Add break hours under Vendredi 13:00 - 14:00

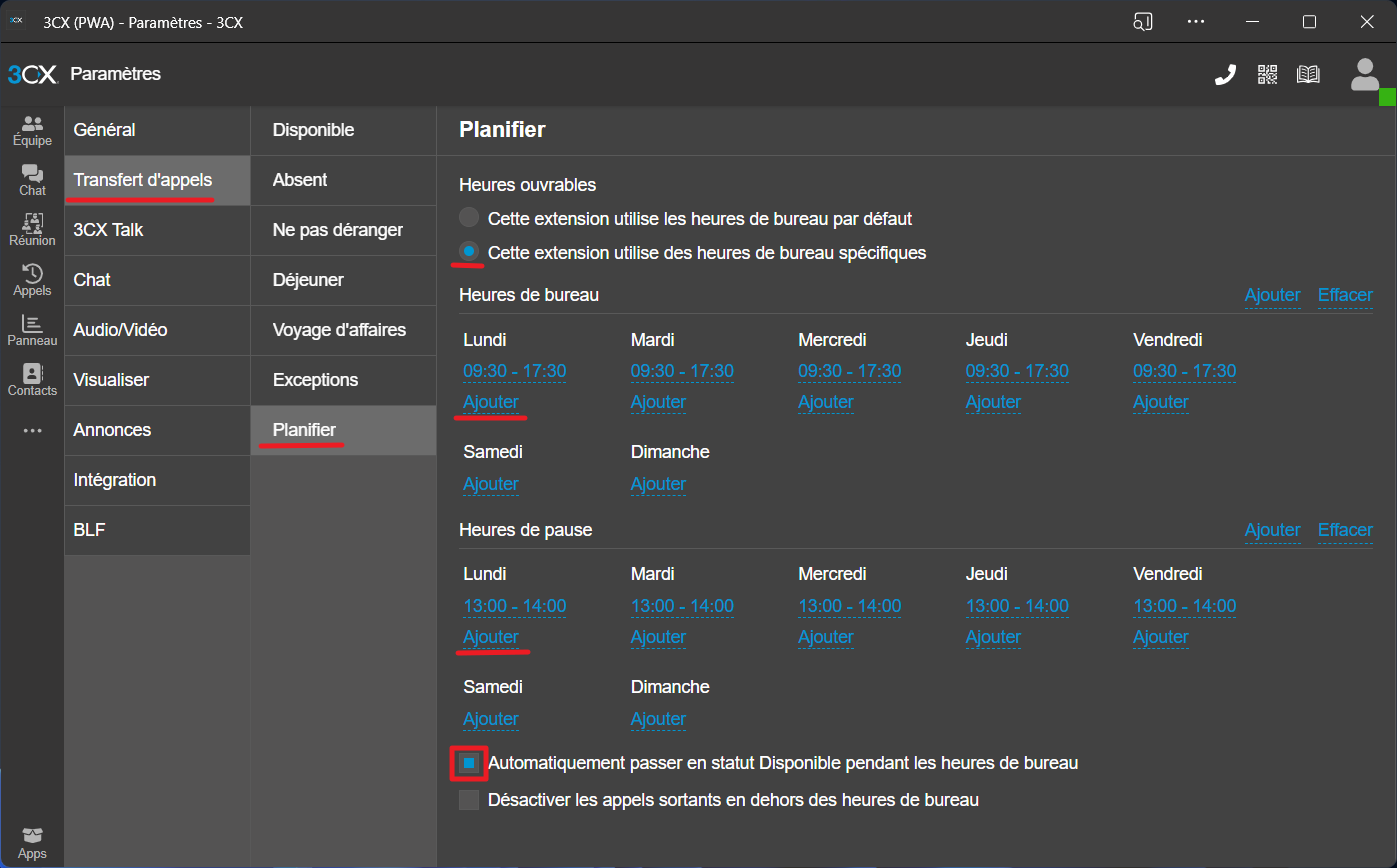point(1161,637)
